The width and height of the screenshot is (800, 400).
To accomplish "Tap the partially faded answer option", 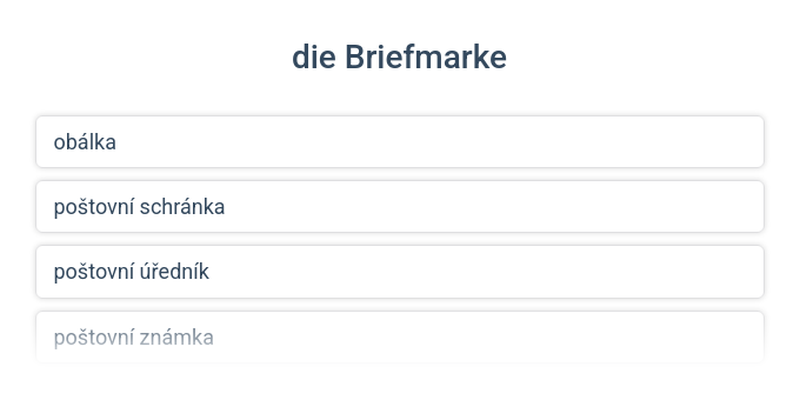I will 400,337.
